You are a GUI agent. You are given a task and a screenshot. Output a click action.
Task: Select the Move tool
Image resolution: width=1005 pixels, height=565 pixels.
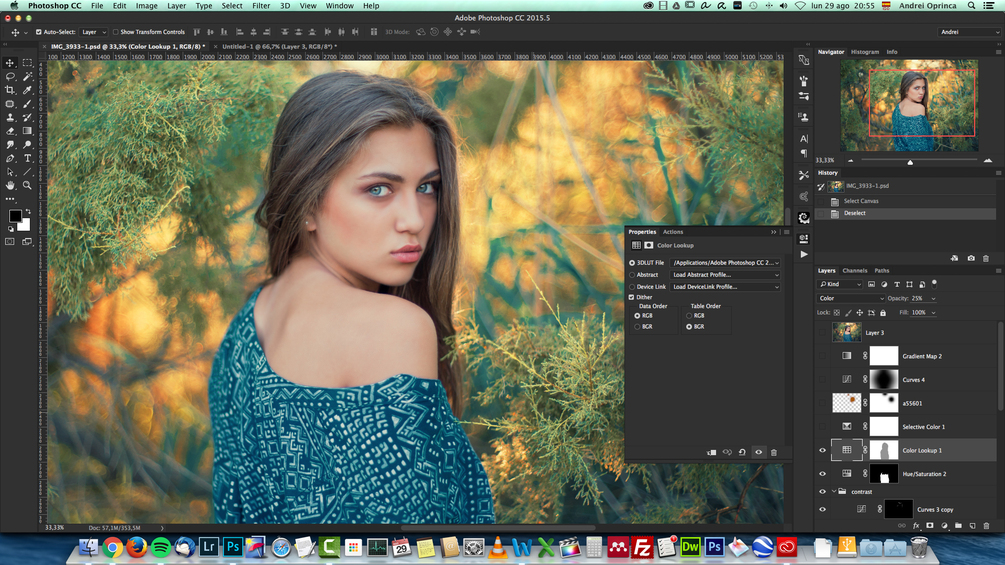pyautogui.click(x=10, y=63)
